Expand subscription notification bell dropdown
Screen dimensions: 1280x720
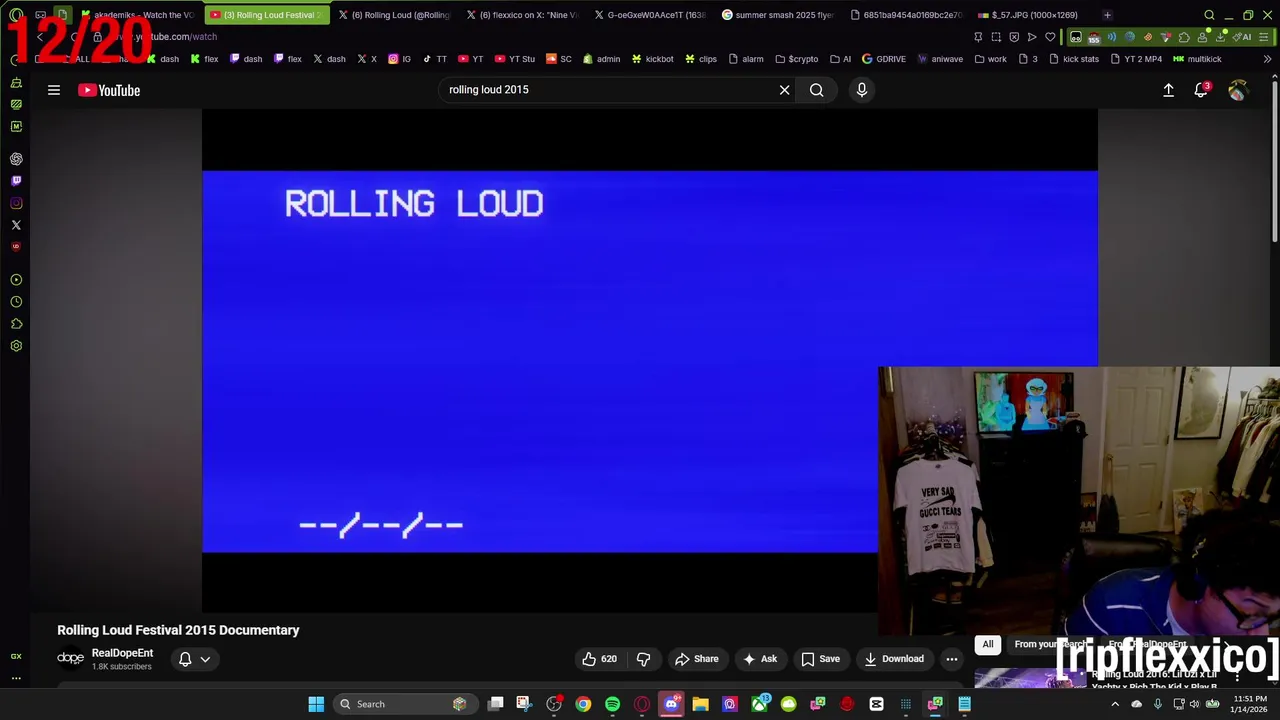[x=194, y=659]
